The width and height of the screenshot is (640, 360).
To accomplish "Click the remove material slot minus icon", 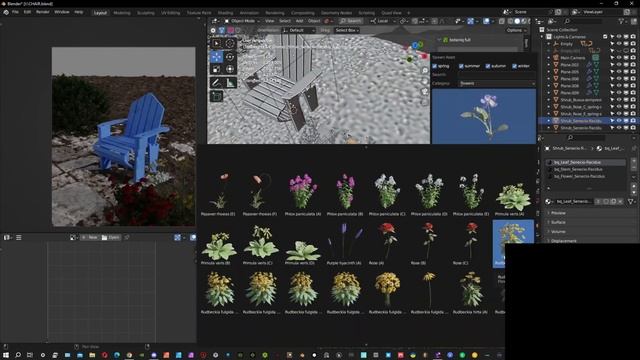I will (x=633, y=169).
